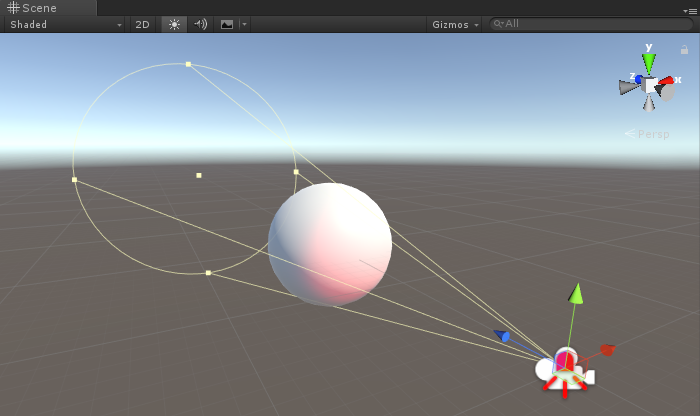Click the green Y axis cone
The height and width of the screenshot is (416, 700).
click(649, 64)
